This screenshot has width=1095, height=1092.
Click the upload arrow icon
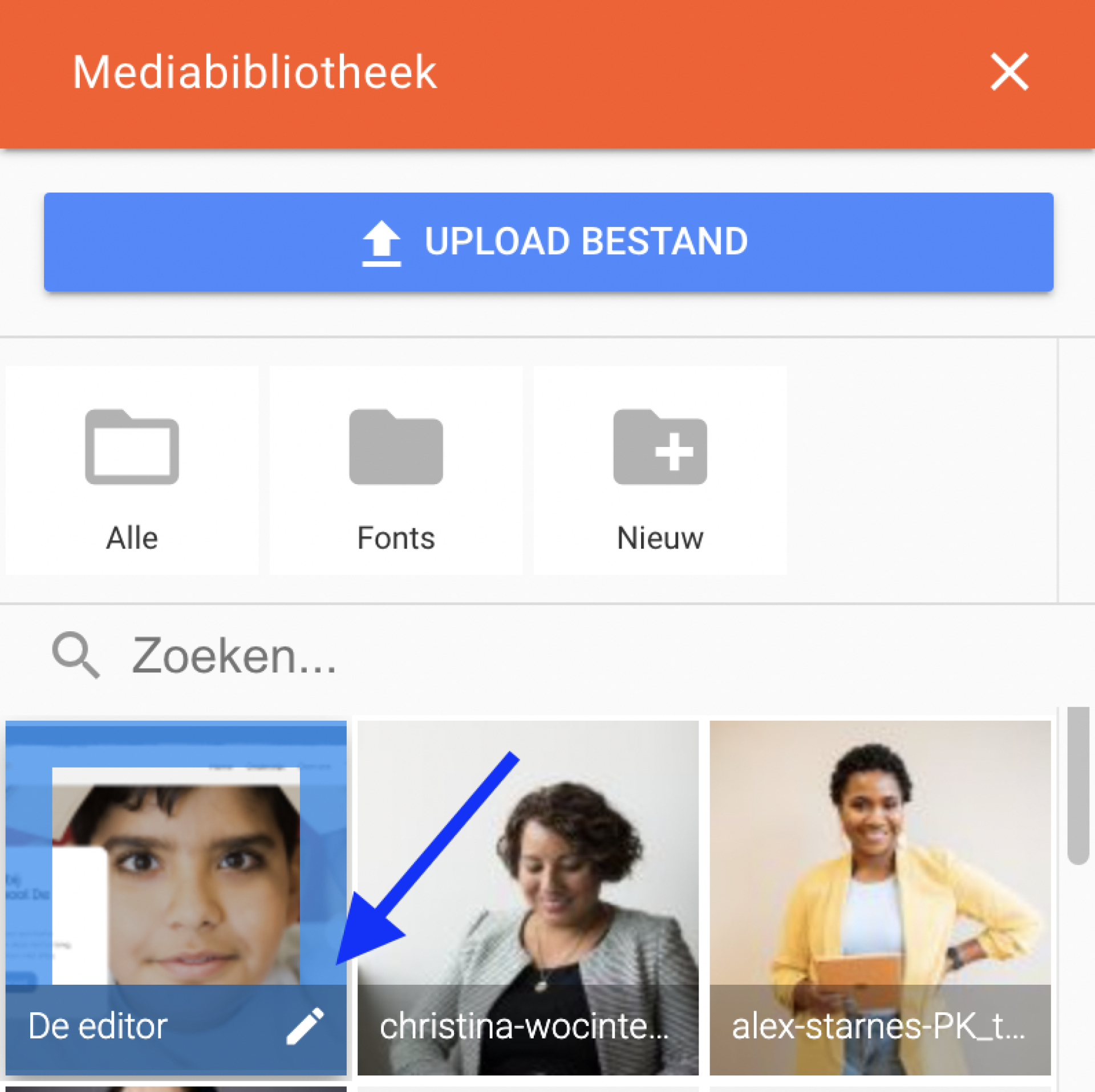pyautogui.click(x=381, y=243)
